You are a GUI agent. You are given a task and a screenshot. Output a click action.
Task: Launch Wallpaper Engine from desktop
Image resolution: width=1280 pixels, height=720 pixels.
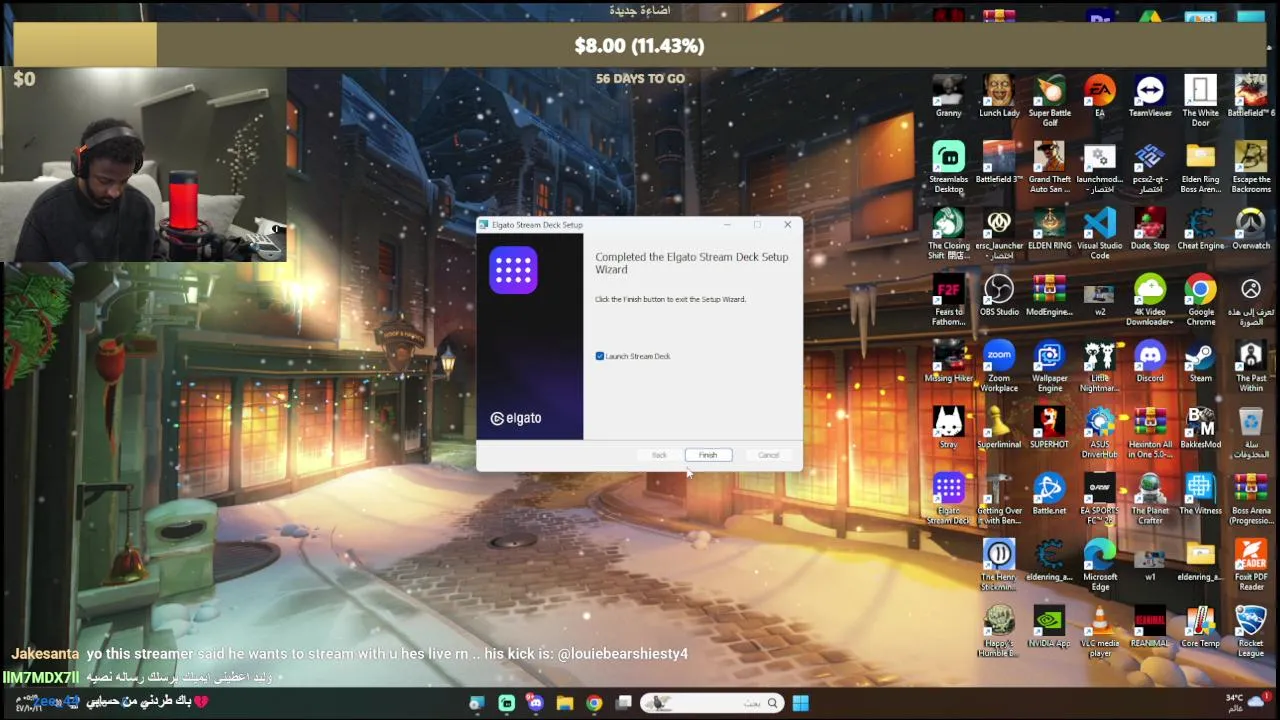click(1049, 366)
